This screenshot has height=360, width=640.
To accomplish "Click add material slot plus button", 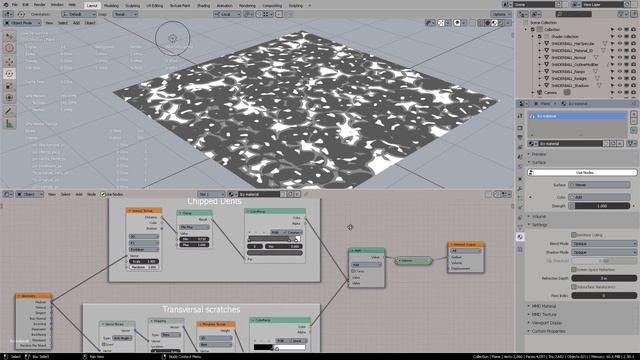I will (633, 114).
